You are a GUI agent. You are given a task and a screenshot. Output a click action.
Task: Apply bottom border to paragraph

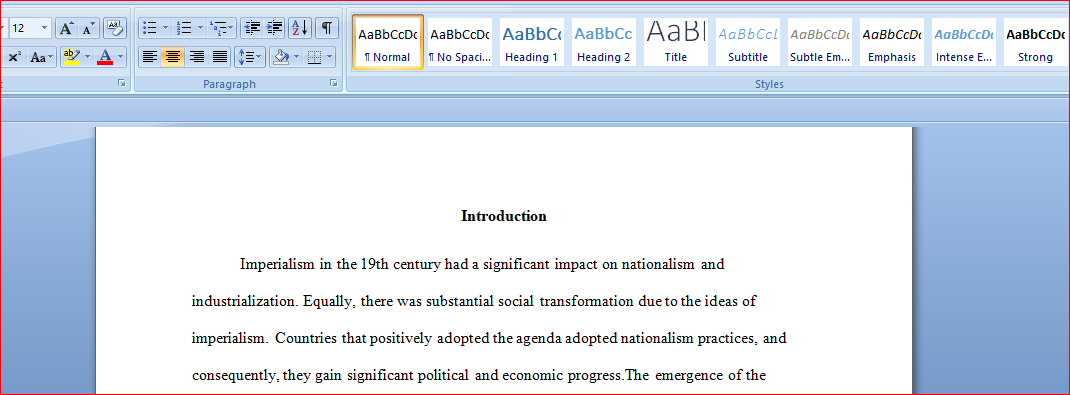(315, 57)
